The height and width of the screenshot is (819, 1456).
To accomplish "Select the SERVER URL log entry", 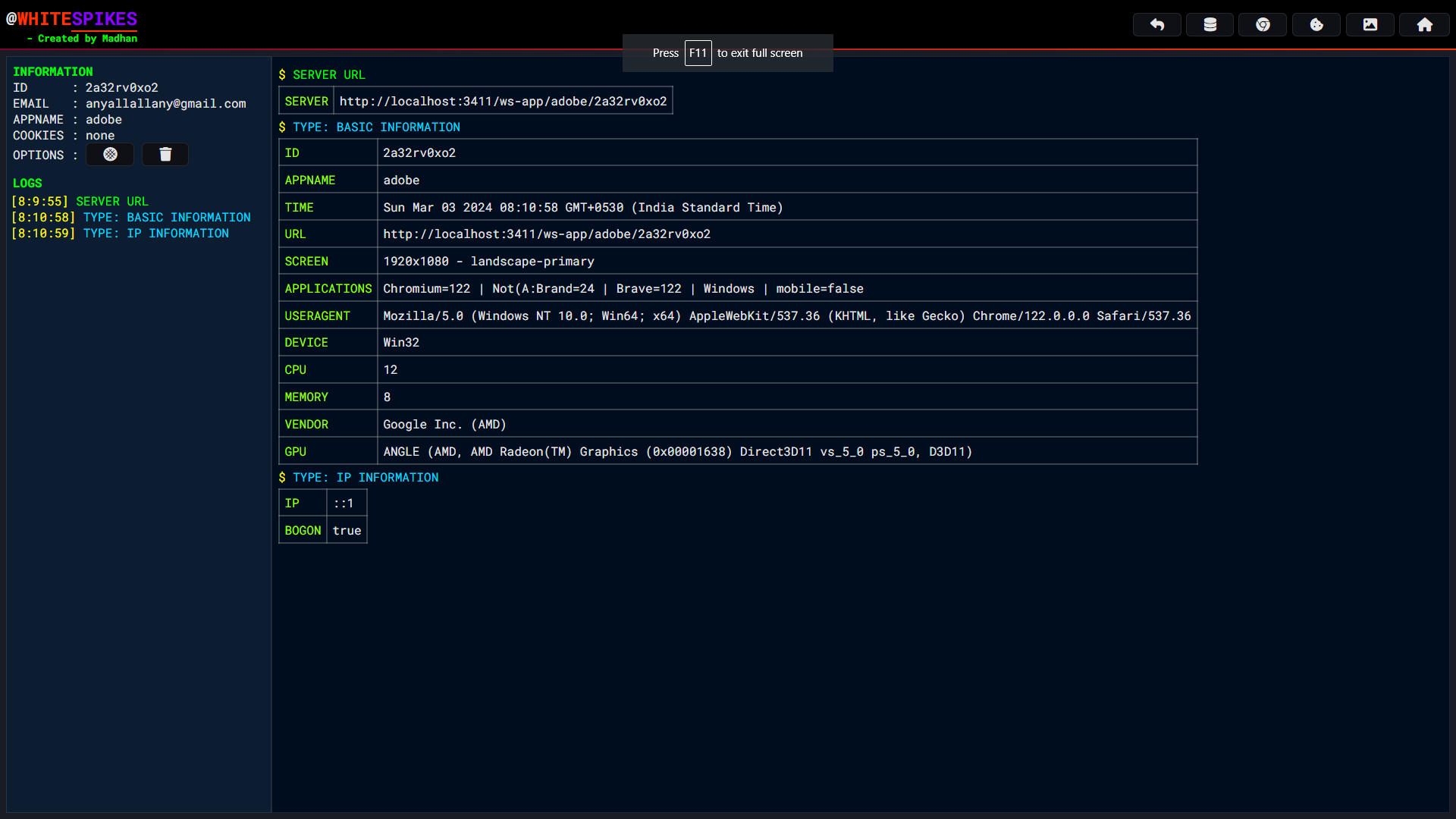I will 112,202.
